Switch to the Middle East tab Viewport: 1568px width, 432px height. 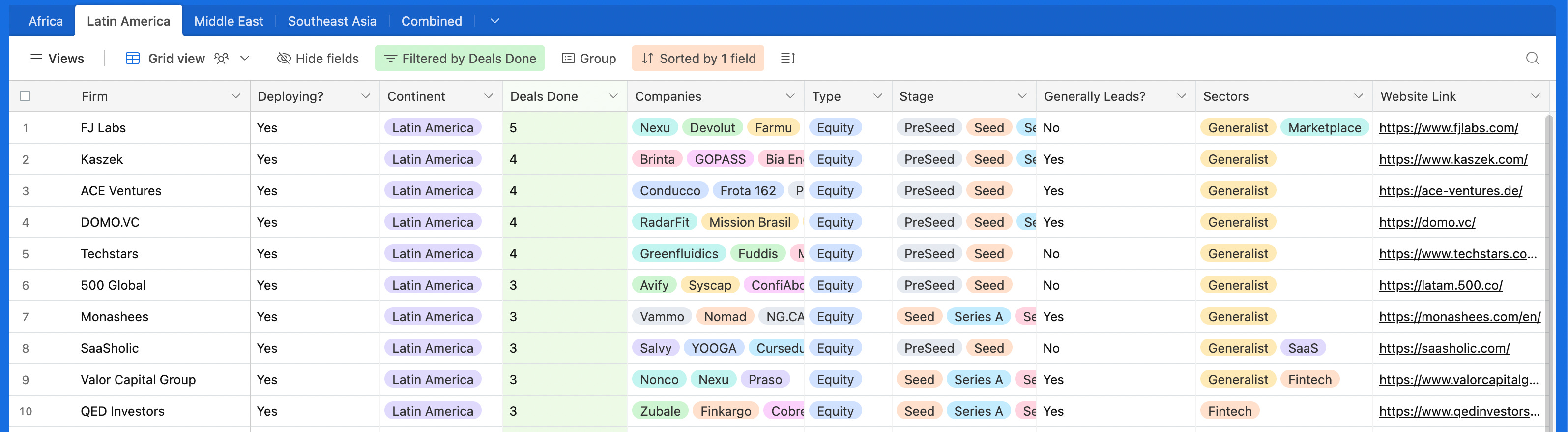(228, 21)
